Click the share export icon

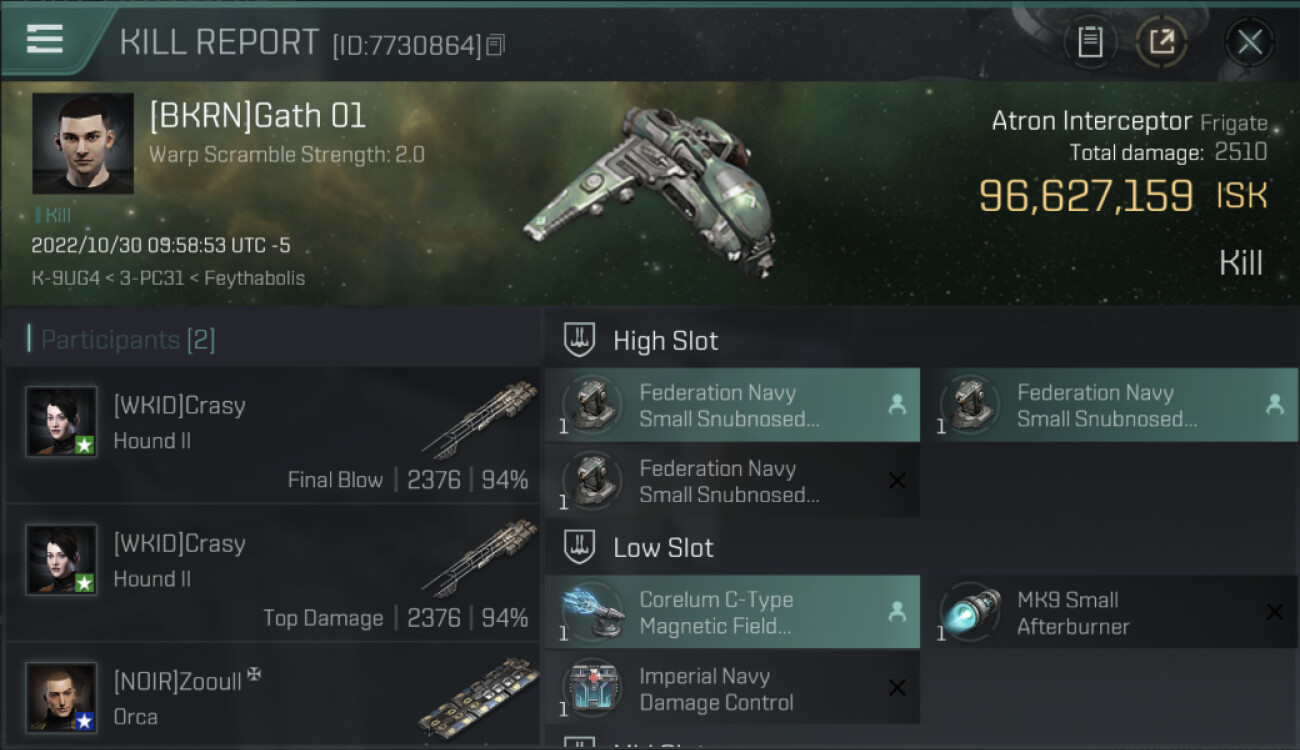coord(1162,42)
